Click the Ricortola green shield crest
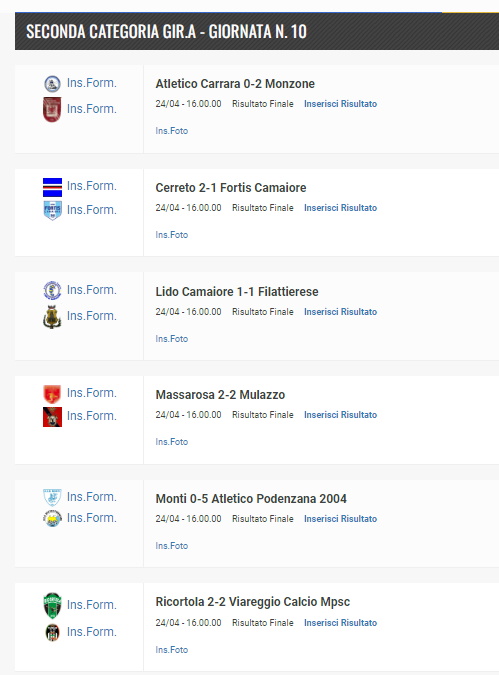This screenshot has height=675, width=499. coord(53,605)
